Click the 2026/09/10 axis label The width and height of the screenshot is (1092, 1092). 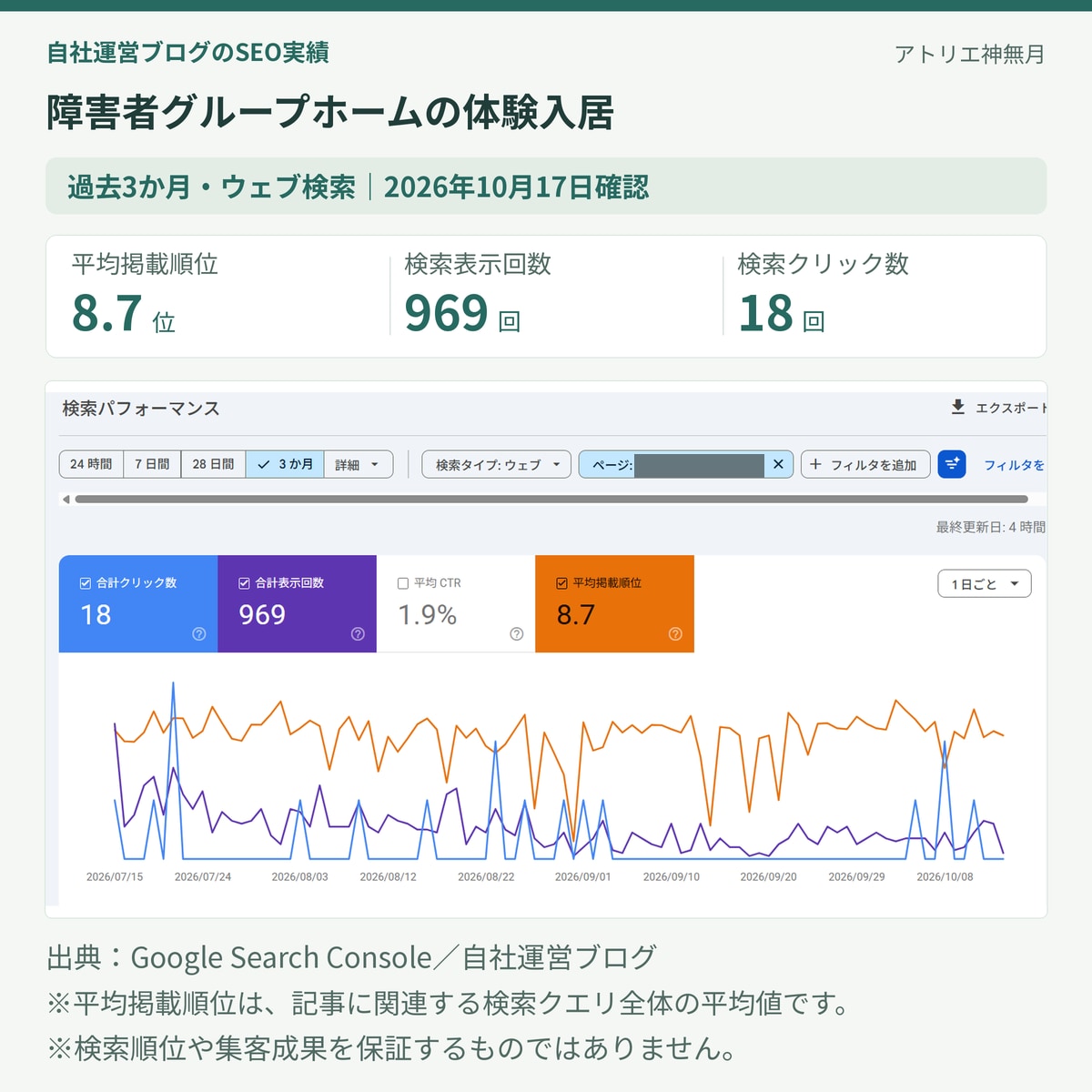click(672, 877)
